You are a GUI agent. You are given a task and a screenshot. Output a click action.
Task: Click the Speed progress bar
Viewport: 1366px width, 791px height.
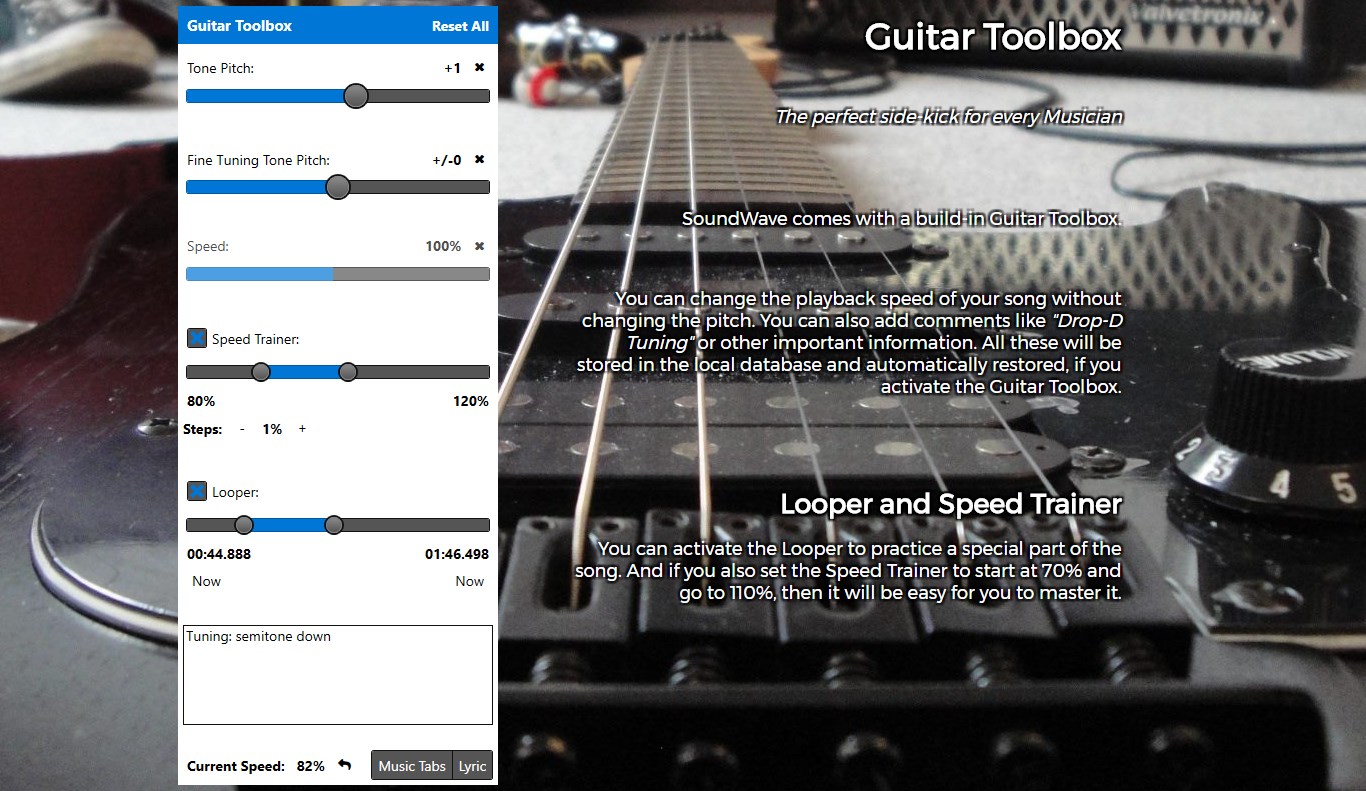pyautogui.click(x=338, y=274)
